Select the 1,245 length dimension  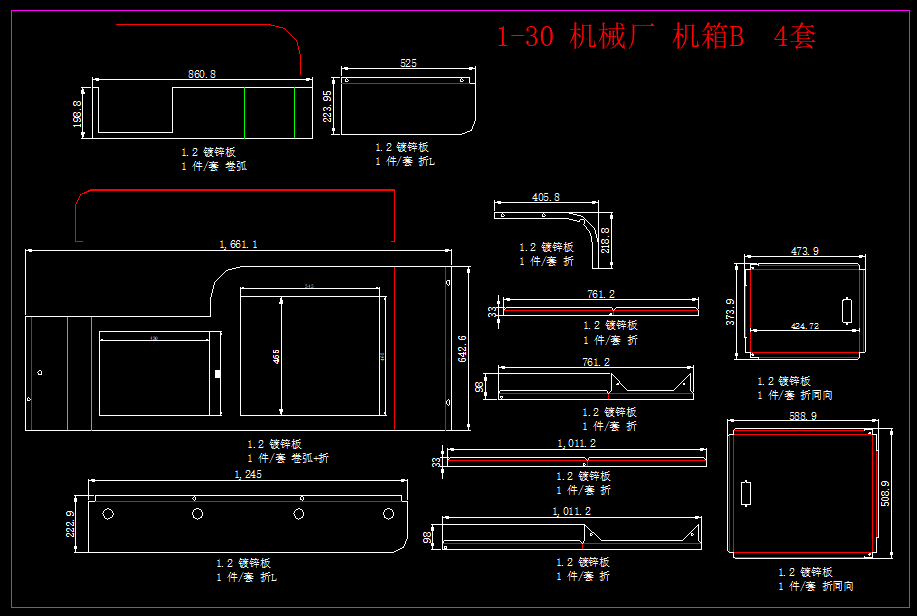pyautogui.click(x=247, y=474)
